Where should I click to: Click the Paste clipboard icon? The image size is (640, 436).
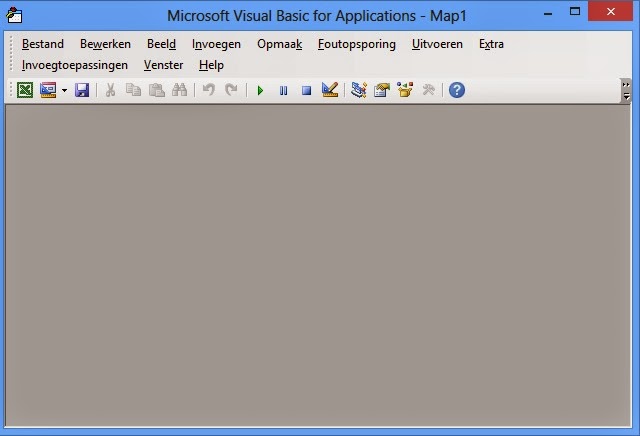[156, 90]
